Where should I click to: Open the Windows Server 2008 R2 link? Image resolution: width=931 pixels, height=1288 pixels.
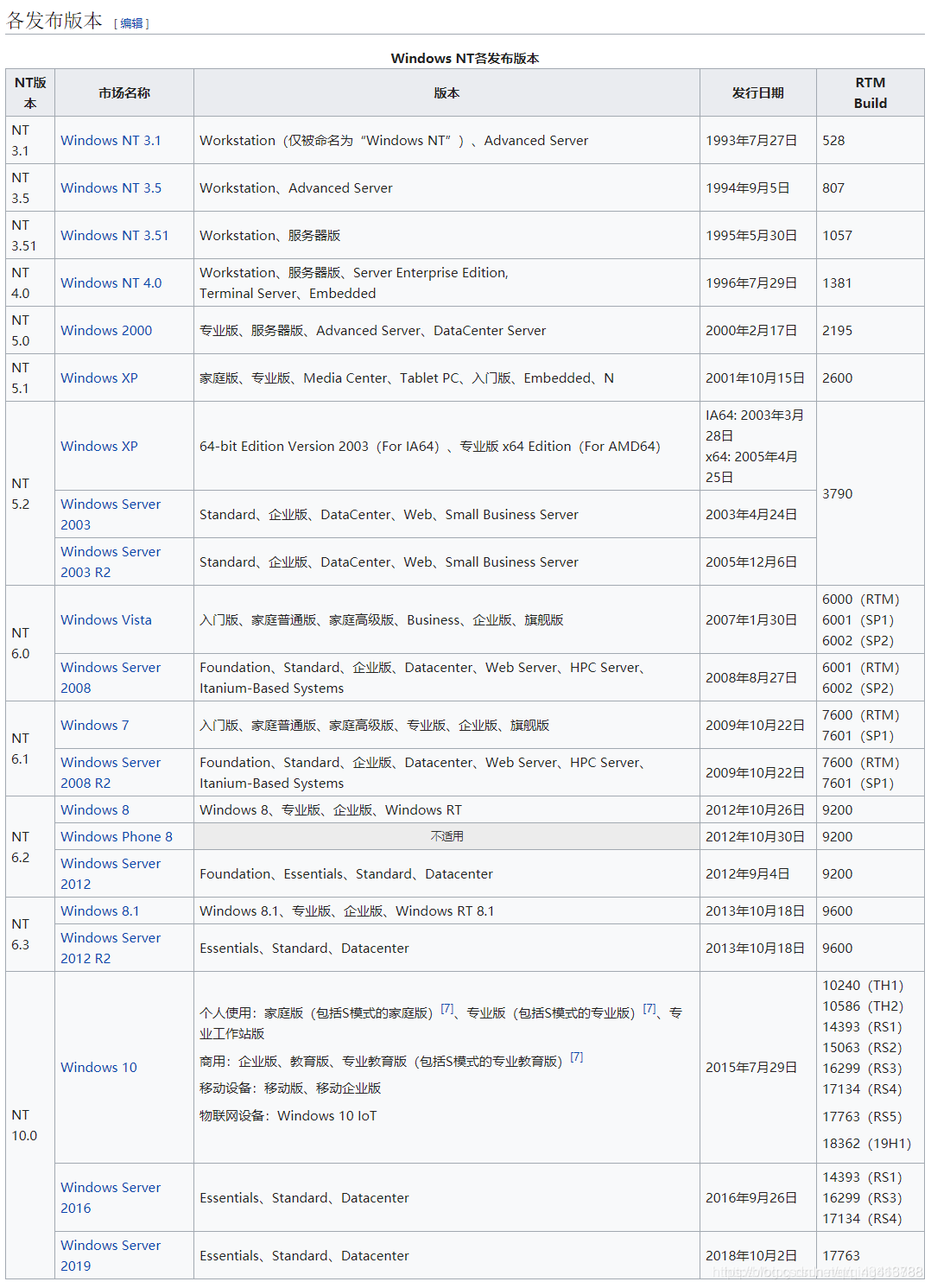[x=111, y=773]
